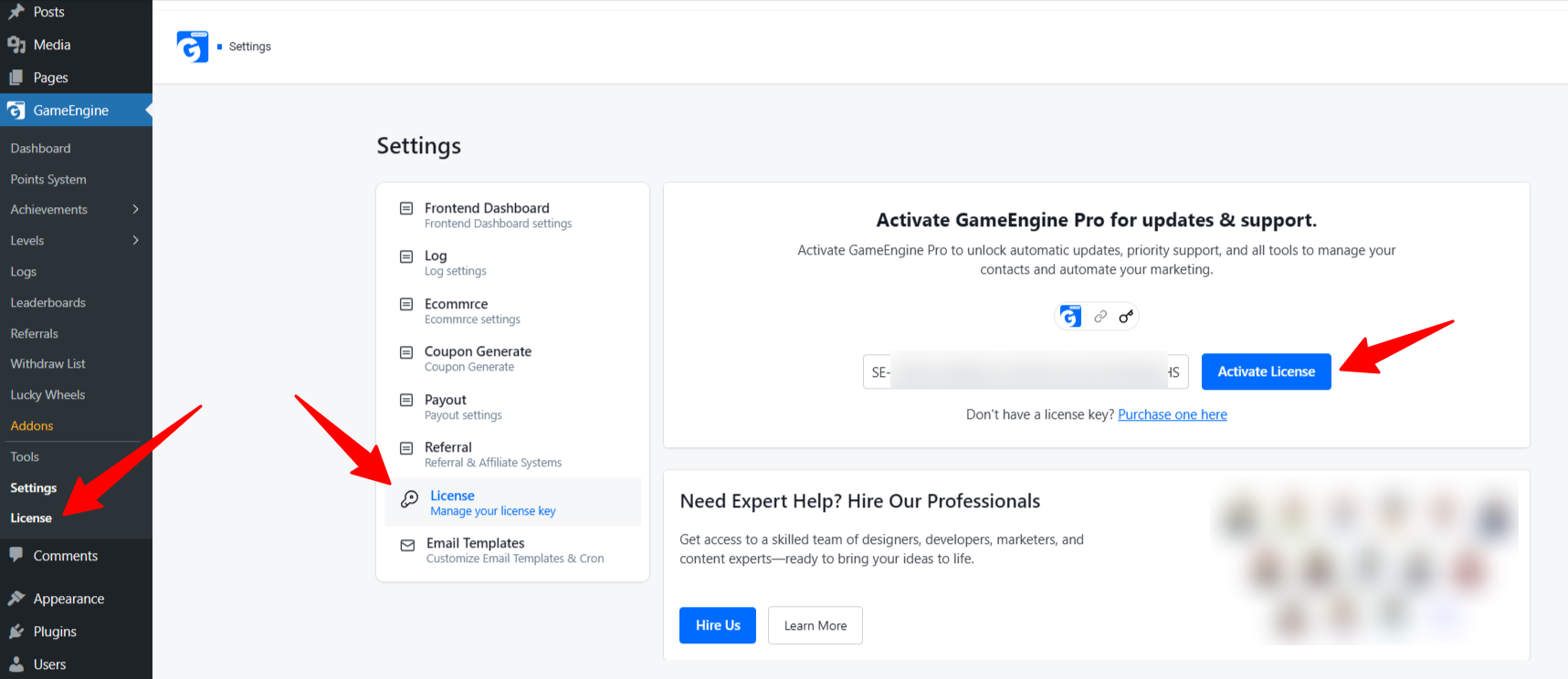The height and width of the screenshot is (679, 1568).
Task: Click the Hire Us button
Action: 718,625
